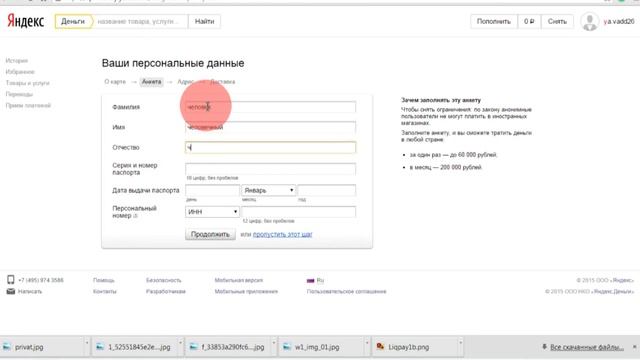Expand options arrow for f_33853a290fc6...jpg download

point(274,343)
